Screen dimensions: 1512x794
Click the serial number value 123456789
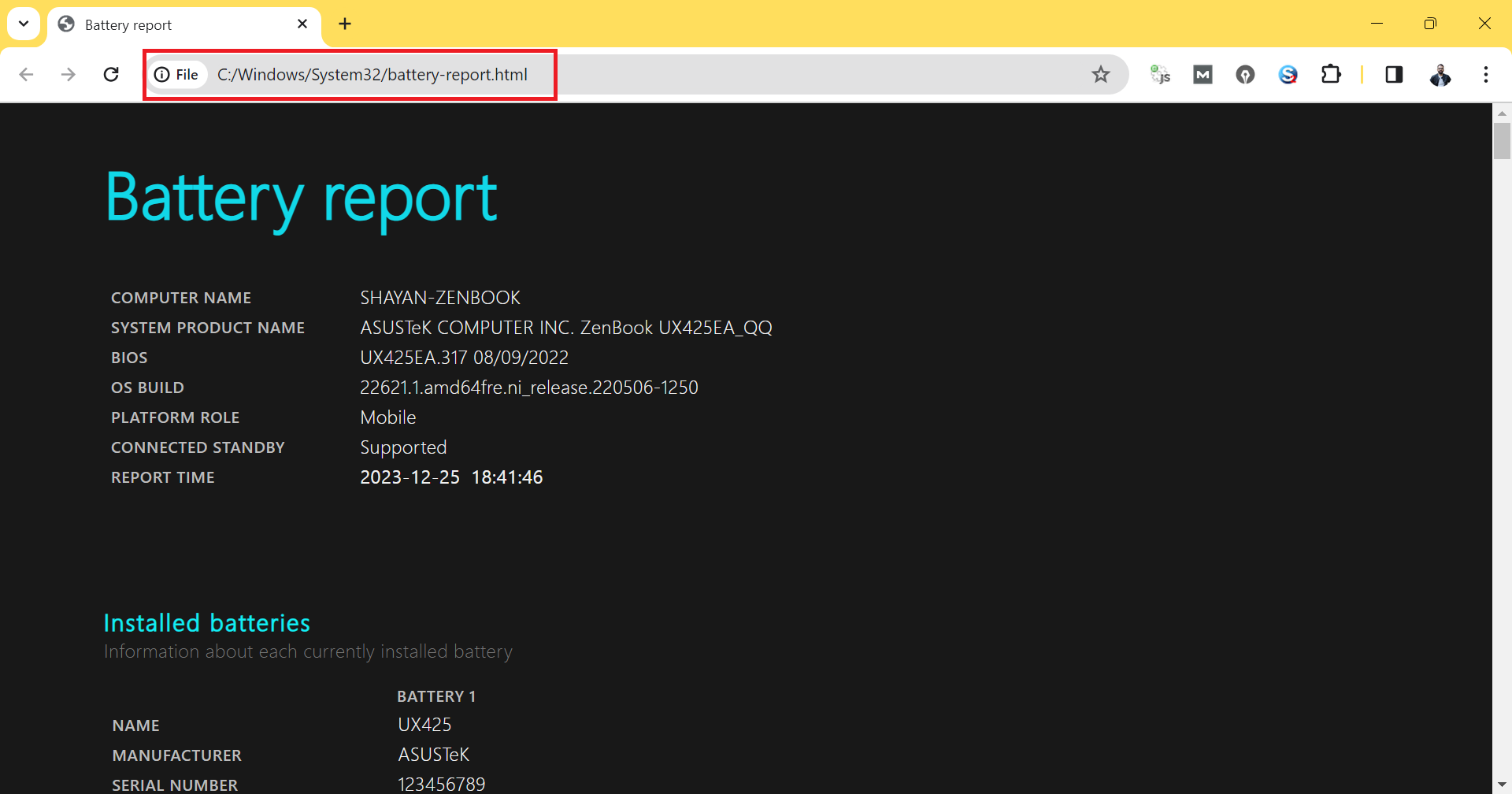click(x=441, y=785)
